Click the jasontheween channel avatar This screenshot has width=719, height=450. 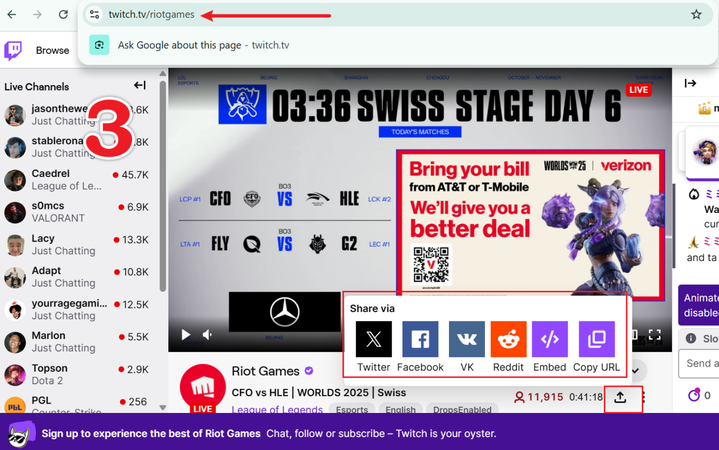click(15, 115)
